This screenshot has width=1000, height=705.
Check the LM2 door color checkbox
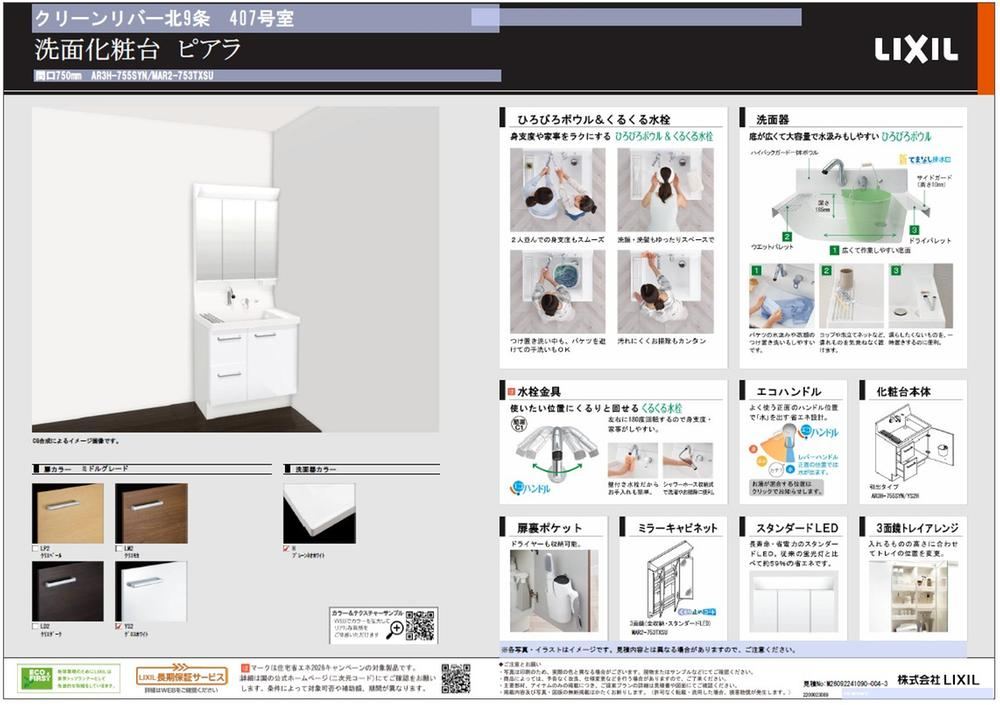119,548
